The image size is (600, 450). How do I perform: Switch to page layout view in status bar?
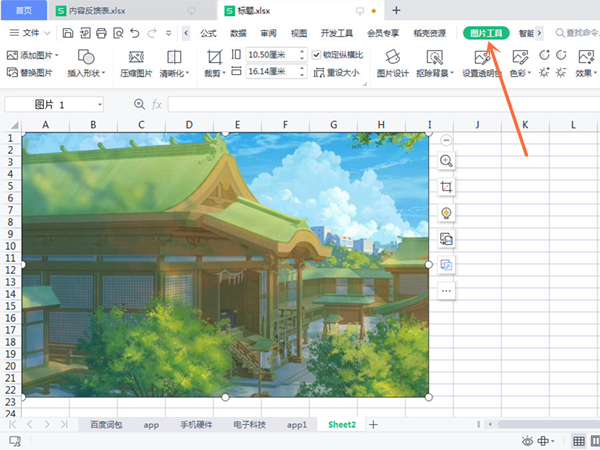[x=596, y=441]
